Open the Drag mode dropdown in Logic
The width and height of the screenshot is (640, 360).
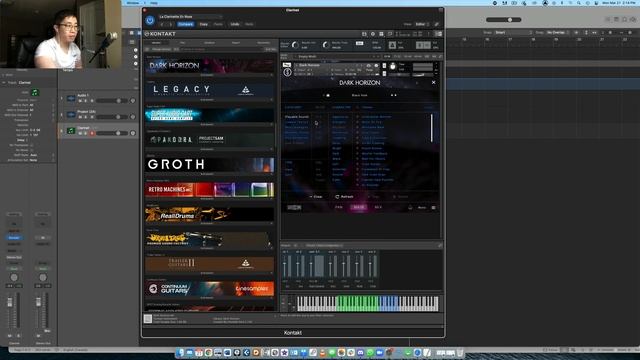point(558,32)
